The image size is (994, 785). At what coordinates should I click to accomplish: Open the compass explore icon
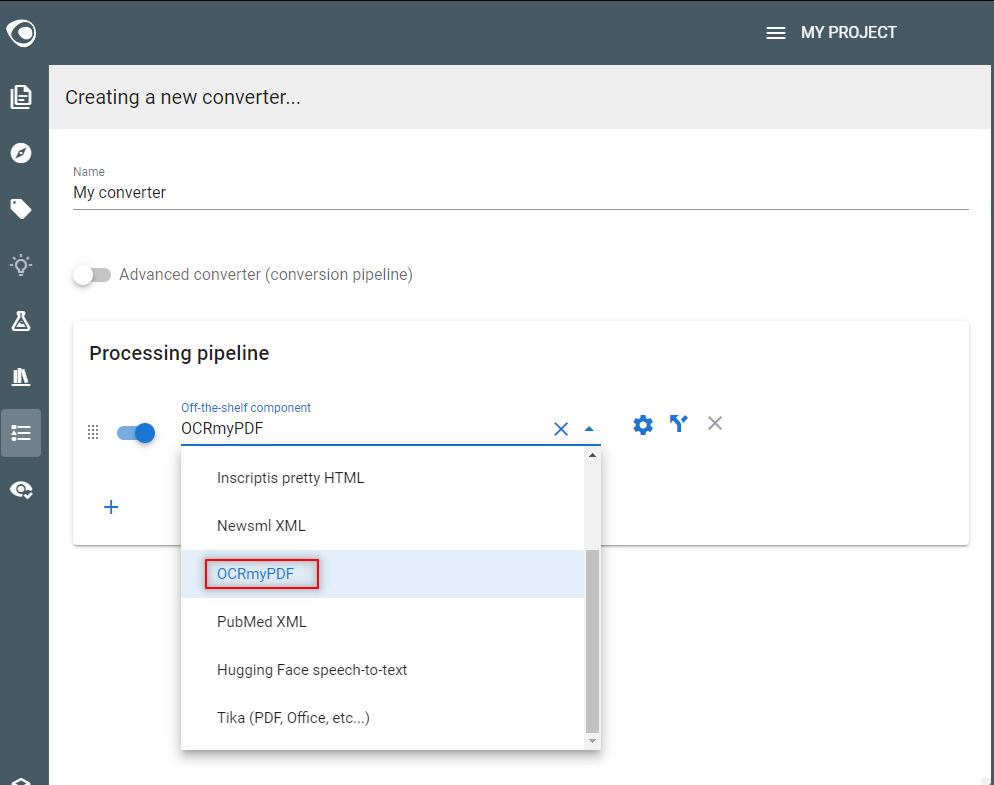[x=21, y=153]
